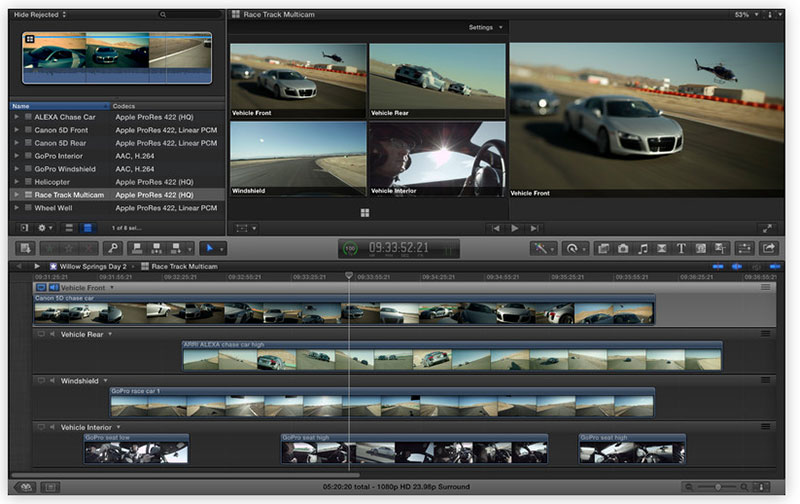The width and height of the screenshot is (800, 504).
Task: Select Race Track Multicam in browser list
Action: (69, 195)
